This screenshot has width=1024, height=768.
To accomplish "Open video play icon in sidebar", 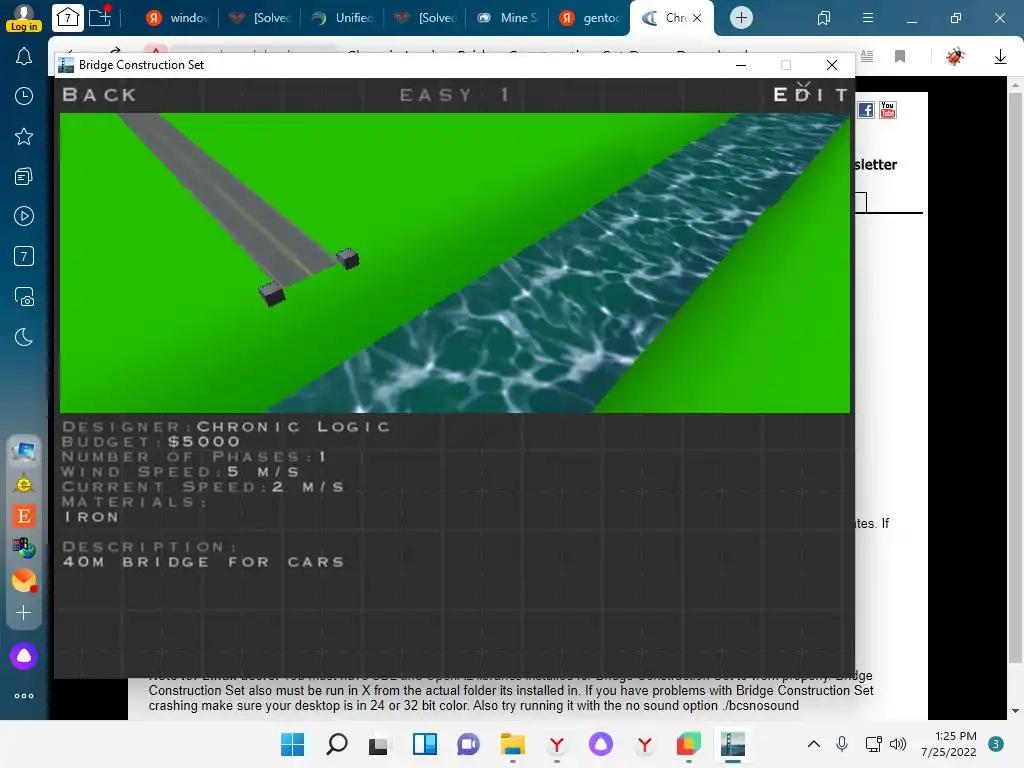I will click(x=24, y=216).
